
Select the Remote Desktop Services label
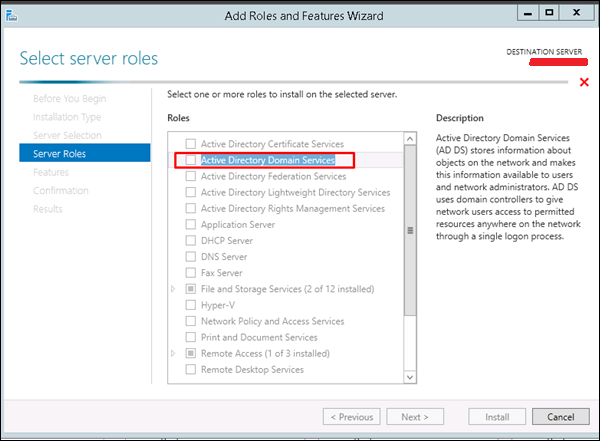pos(252,370)
